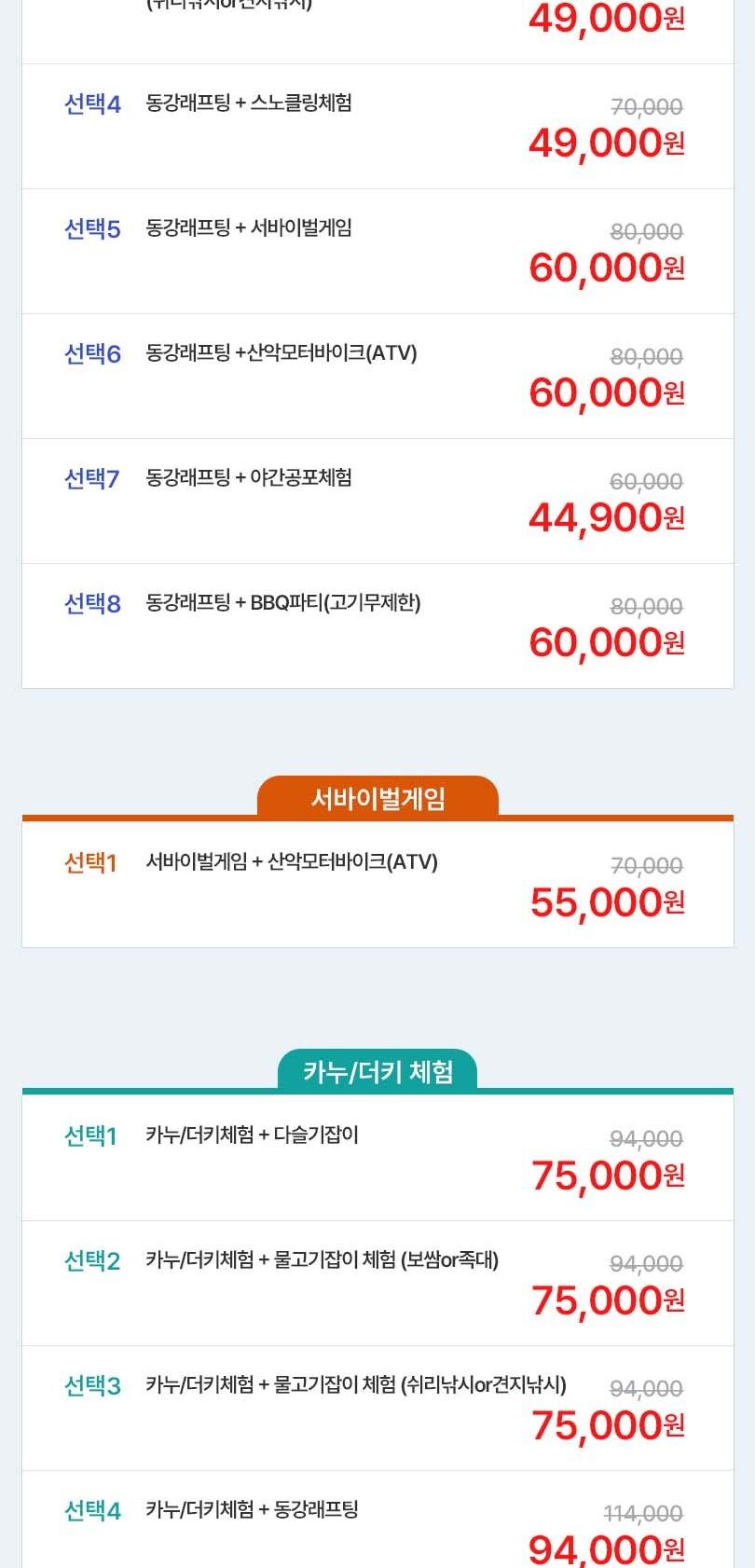The image size is (755, 1568).
Task: Pick the 동강래프팅 + 야간공포체험 option
Action: (249, 478)
